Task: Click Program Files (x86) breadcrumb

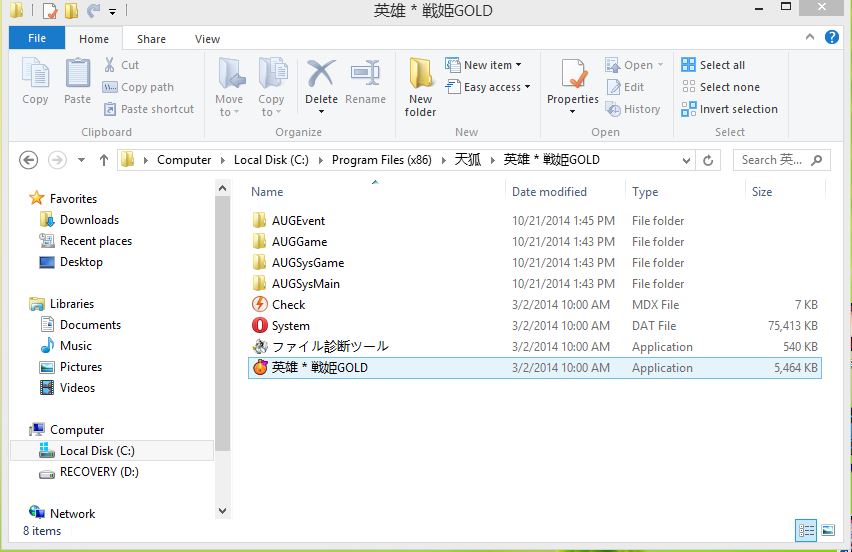Action: pos(381,160)
